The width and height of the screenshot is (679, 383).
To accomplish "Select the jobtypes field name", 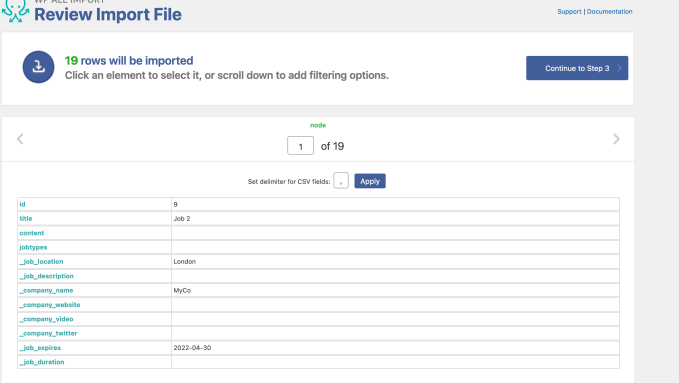I will tap(33, 247).
